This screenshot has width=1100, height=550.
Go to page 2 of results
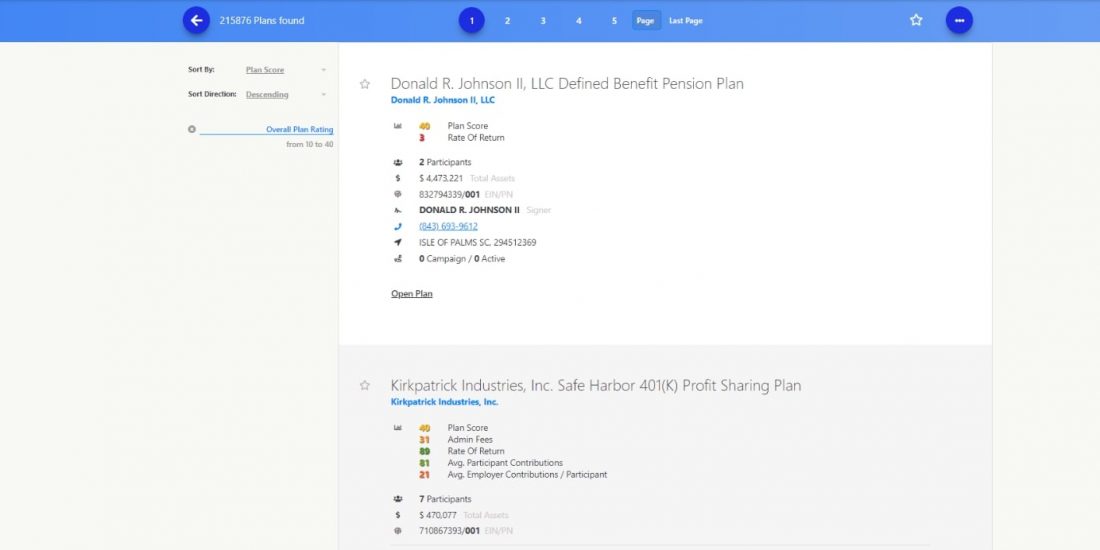[x=507, y=20]
